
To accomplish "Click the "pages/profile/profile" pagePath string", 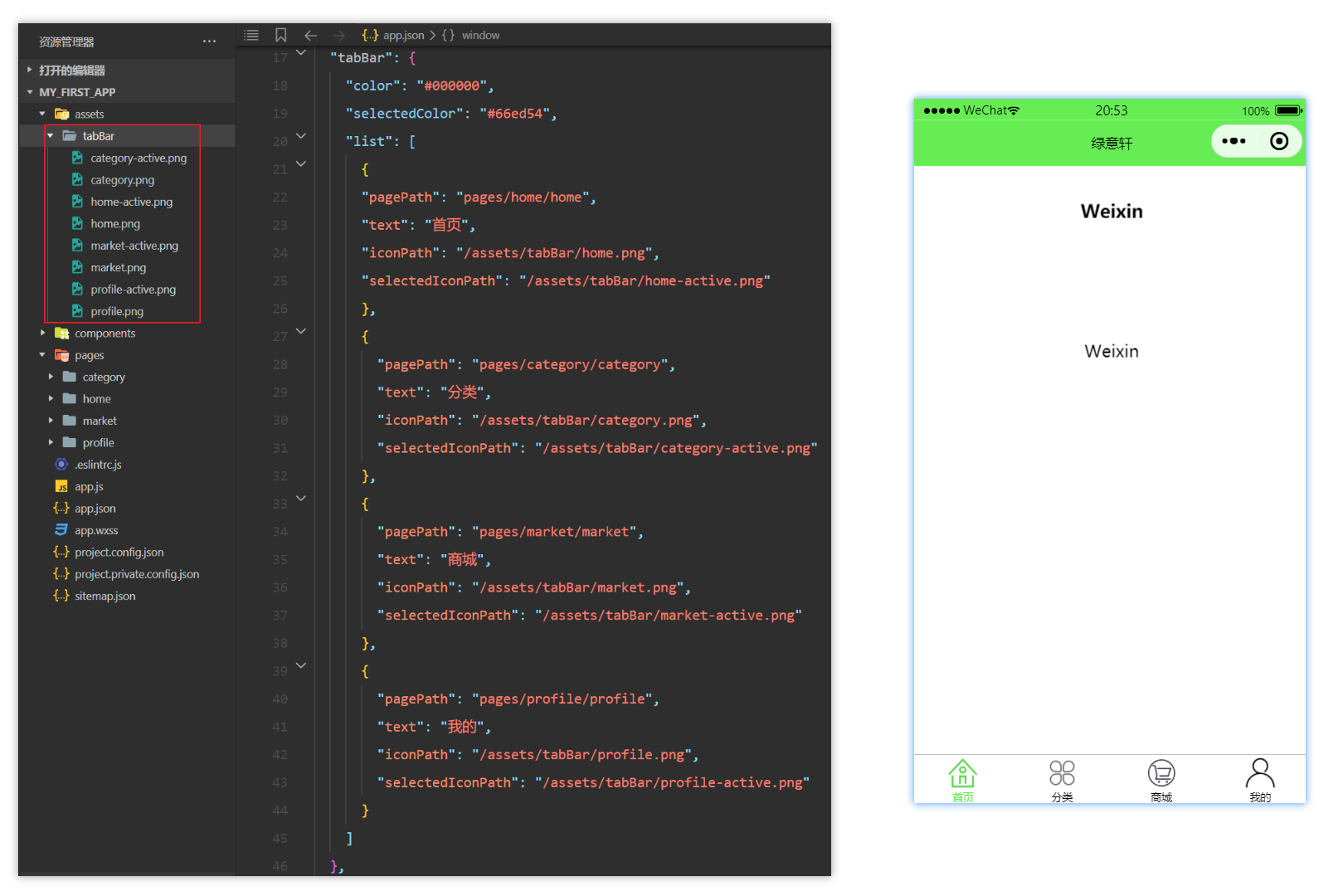I will 562,699.
